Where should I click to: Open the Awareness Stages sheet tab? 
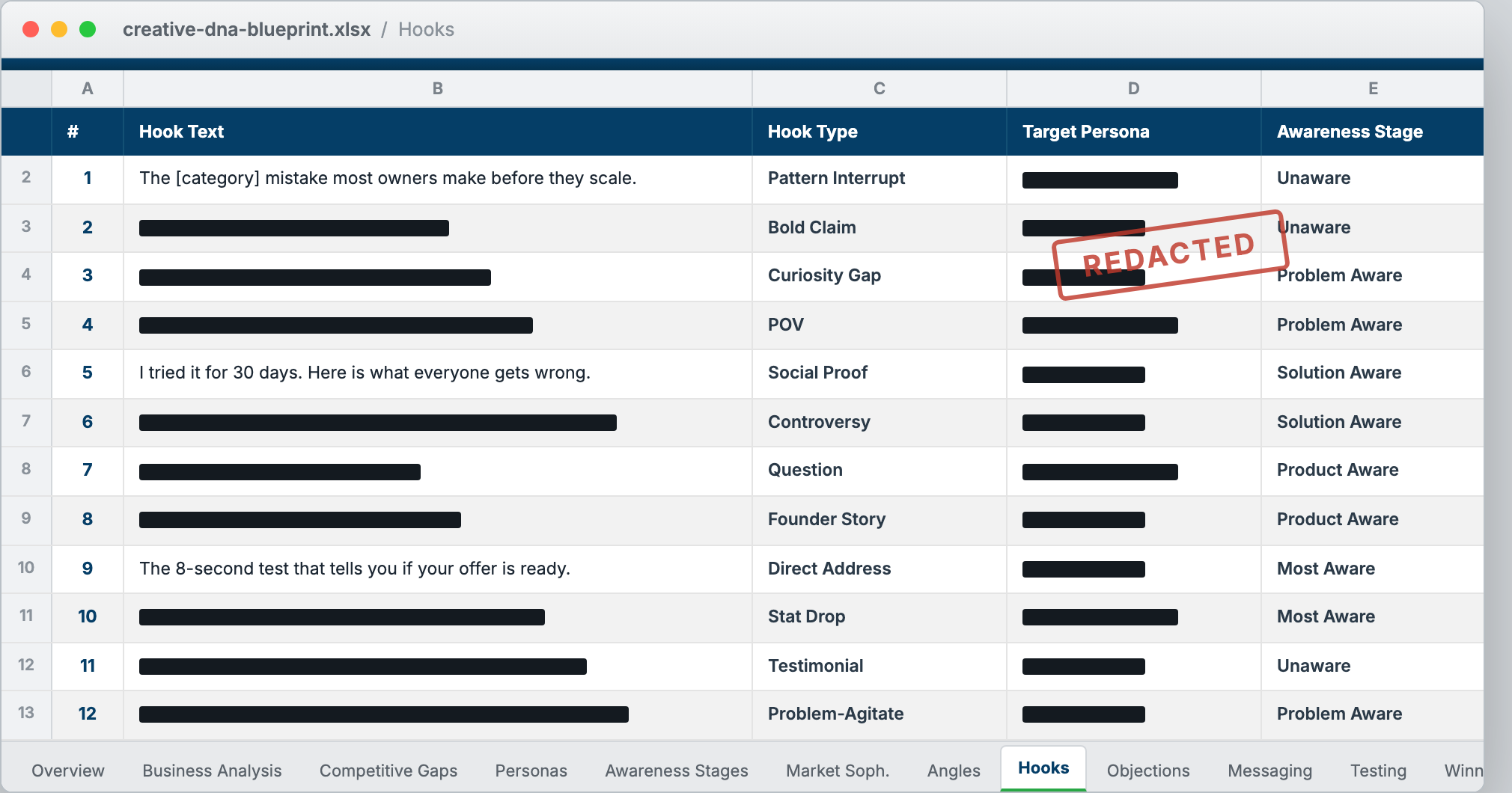point(677,771)
